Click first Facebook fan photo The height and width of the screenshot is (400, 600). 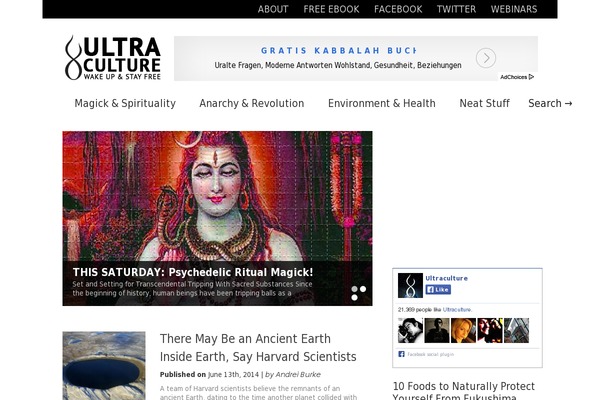pyautogui.click(x=410, y=330)
